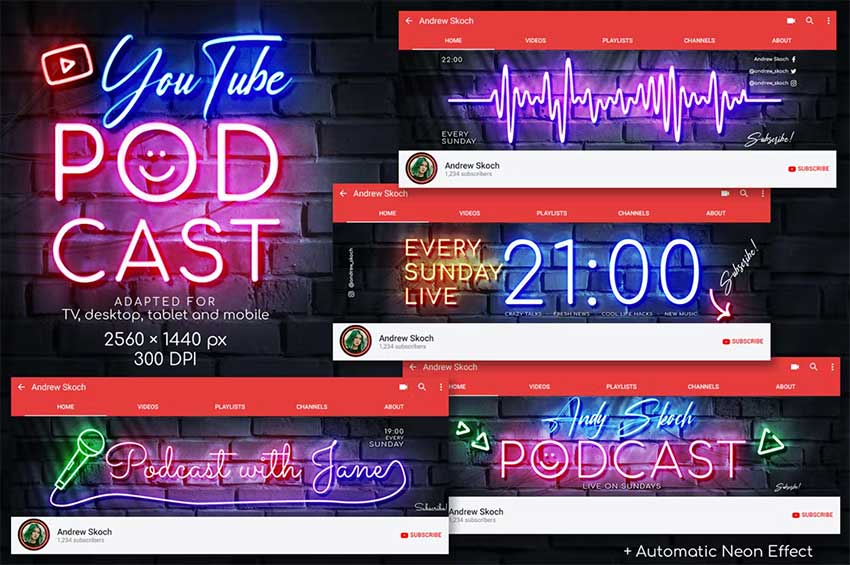Click 'TV, desktop, tablet and mobile' text

coord(165,314)
